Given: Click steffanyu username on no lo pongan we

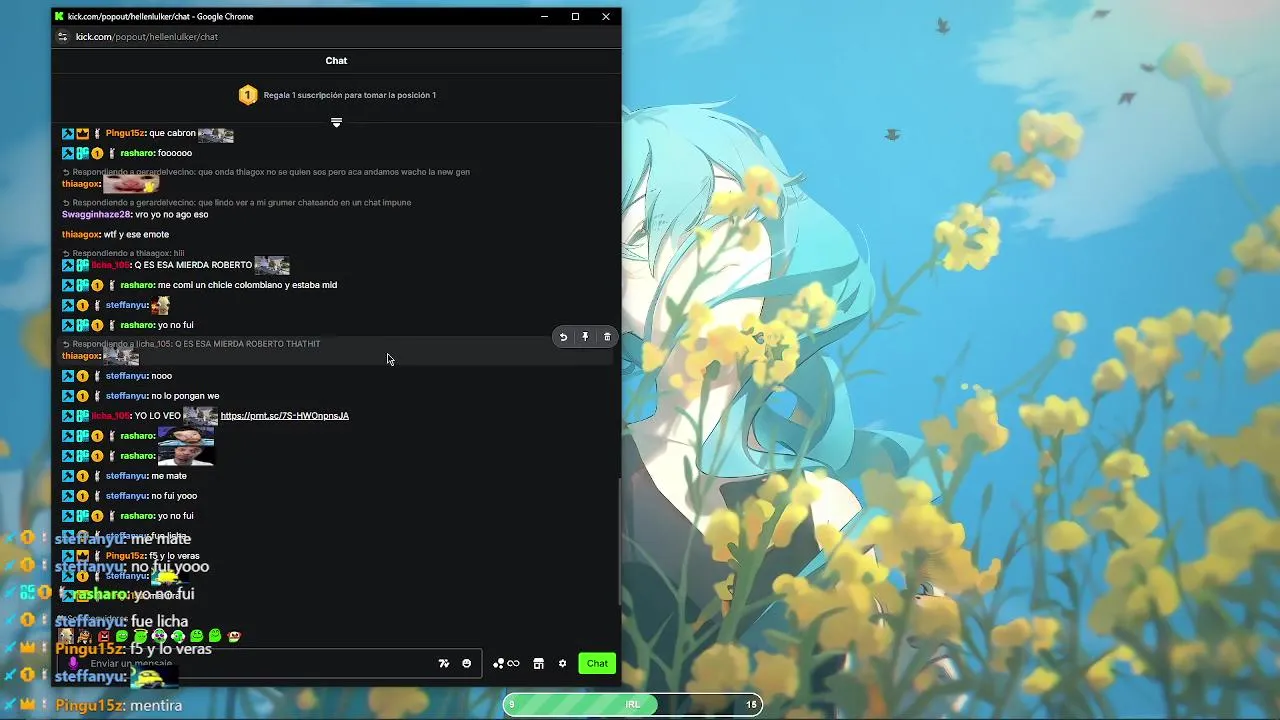Looking at the screenshot, I should [126, 396].
